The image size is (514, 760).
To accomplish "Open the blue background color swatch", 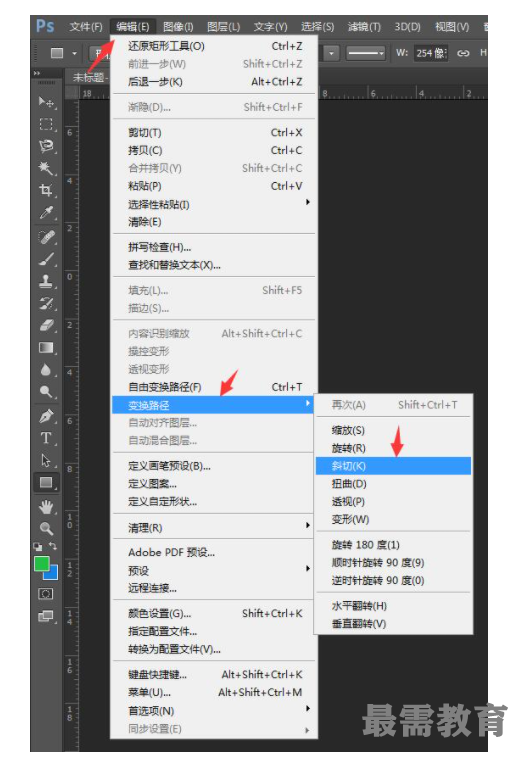I will pyautogui.click(x=51, y=573).
